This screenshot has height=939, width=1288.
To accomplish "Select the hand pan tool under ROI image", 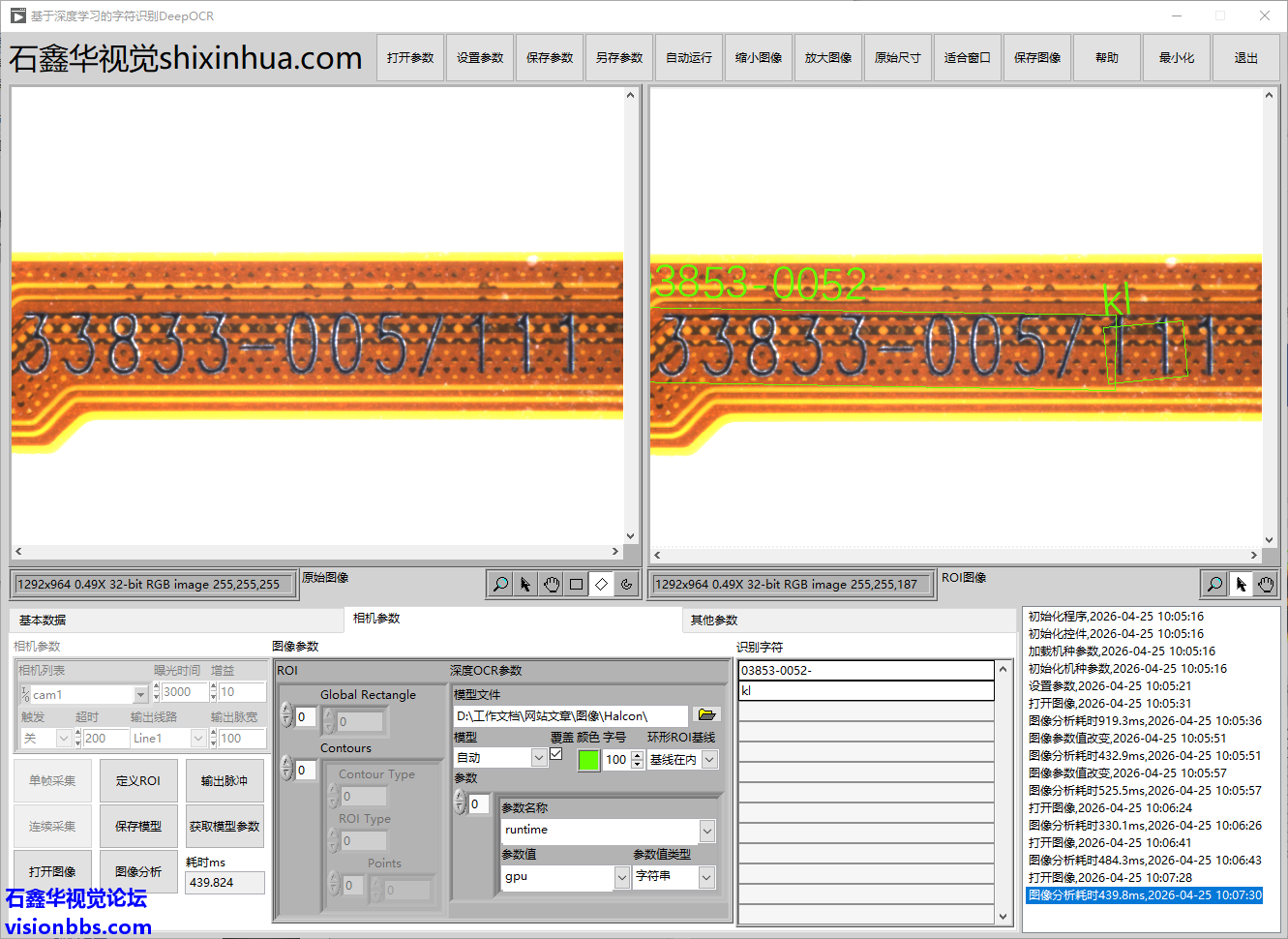I will (1266, 584).
